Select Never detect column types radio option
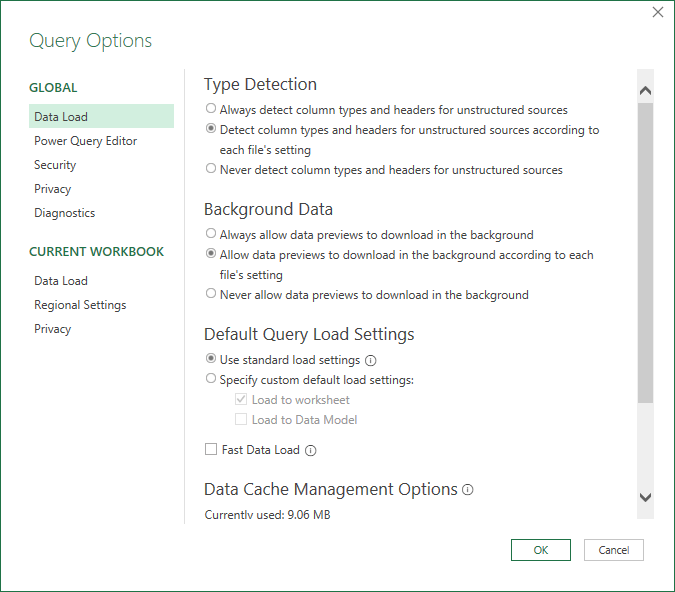 coord(211,168)
